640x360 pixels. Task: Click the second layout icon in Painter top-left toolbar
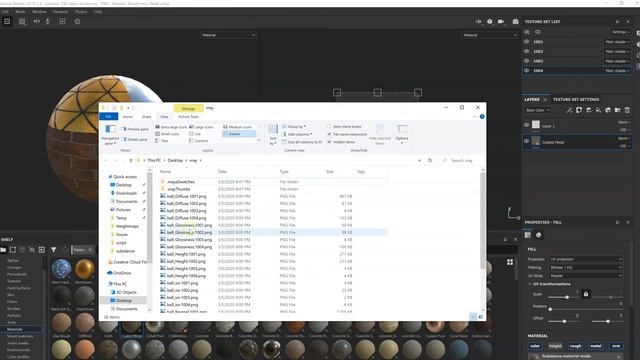point(22,21)
